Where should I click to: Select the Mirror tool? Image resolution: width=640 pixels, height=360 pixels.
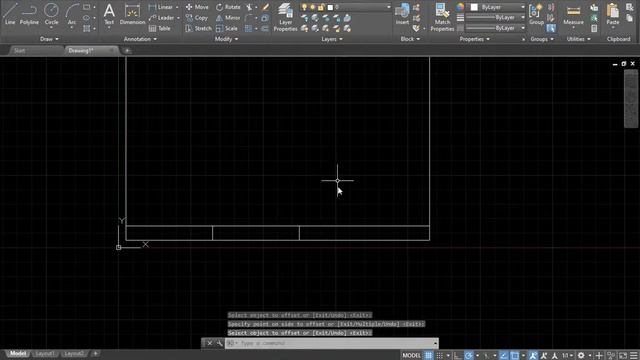(228, 18)
